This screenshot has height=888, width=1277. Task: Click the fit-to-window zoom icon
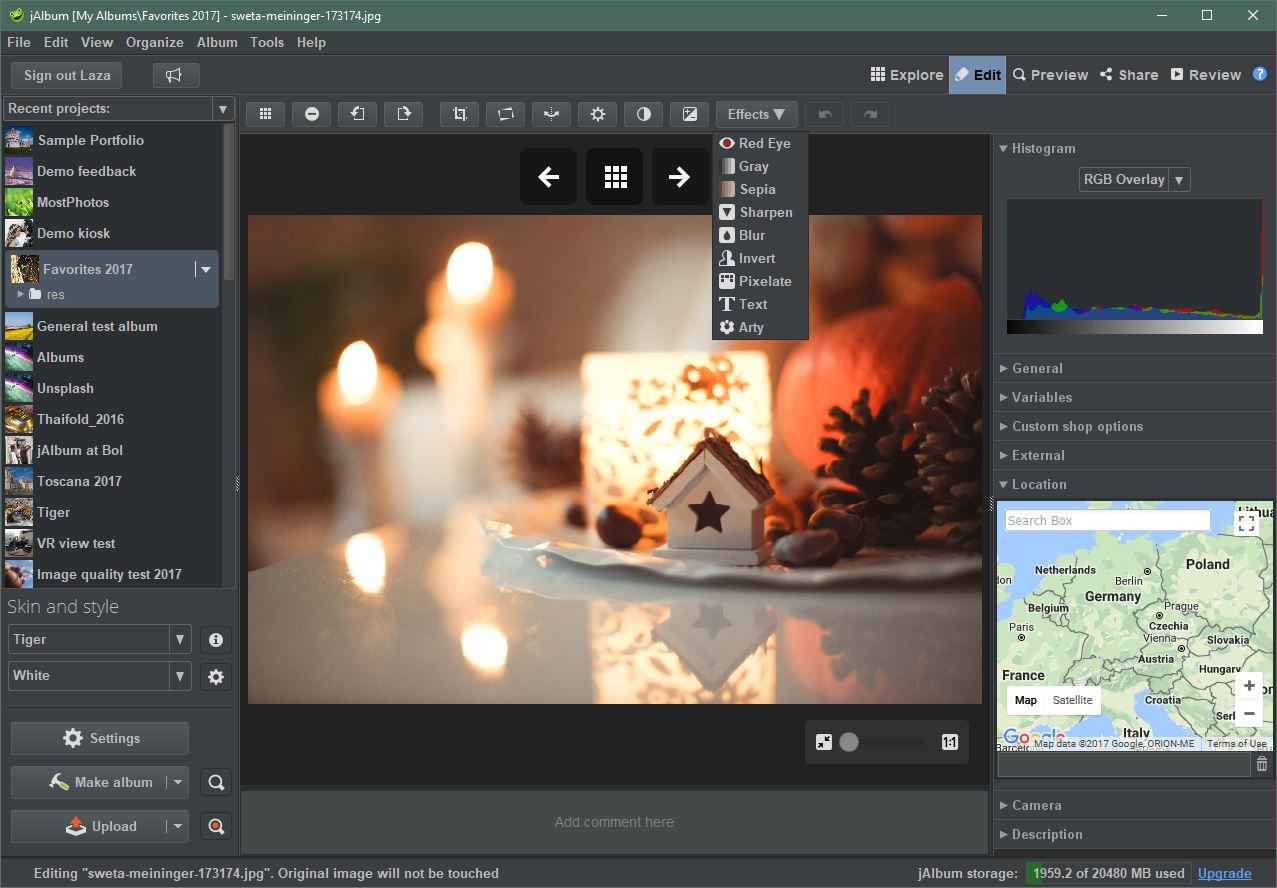(x=823, y=742)
